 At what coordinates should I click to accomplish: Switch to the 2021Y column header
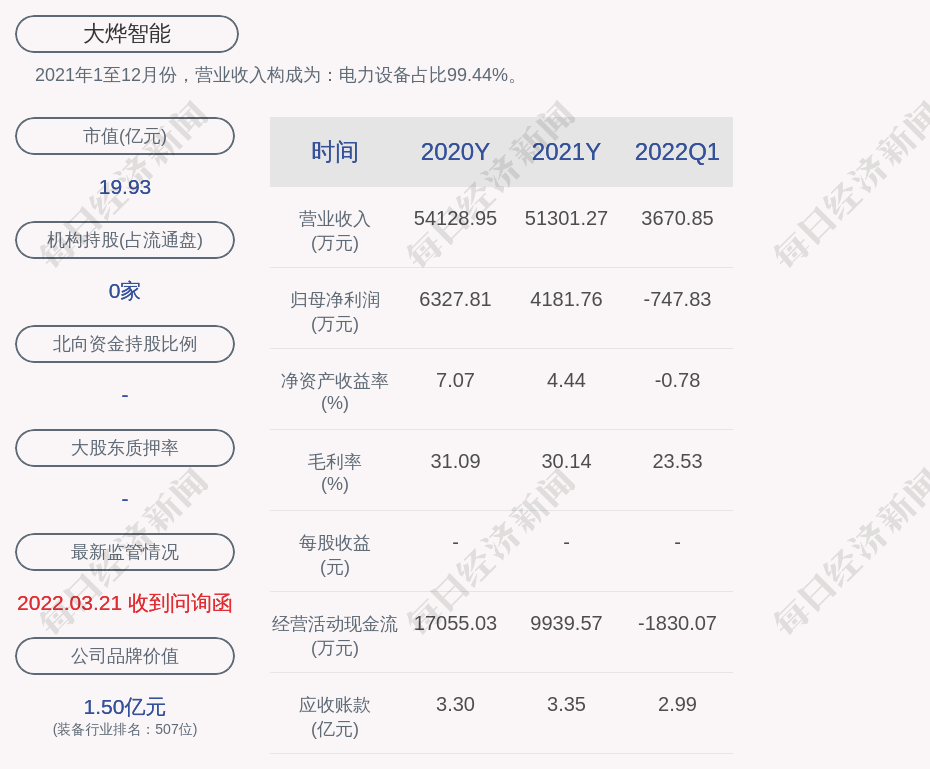click(x=566, y=152)
